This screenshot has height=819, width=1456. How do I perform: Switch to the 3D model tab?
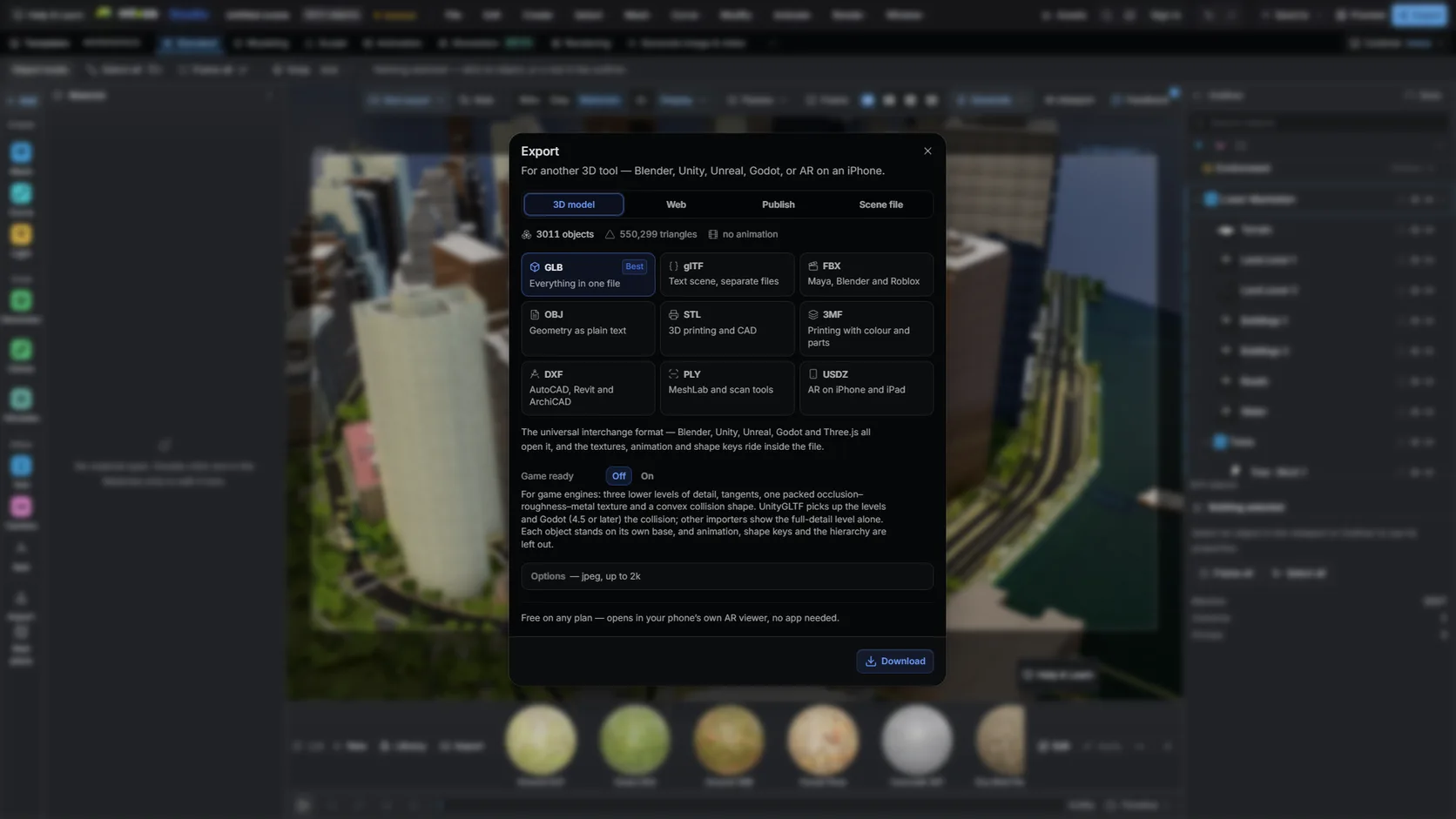pos(573,205)
